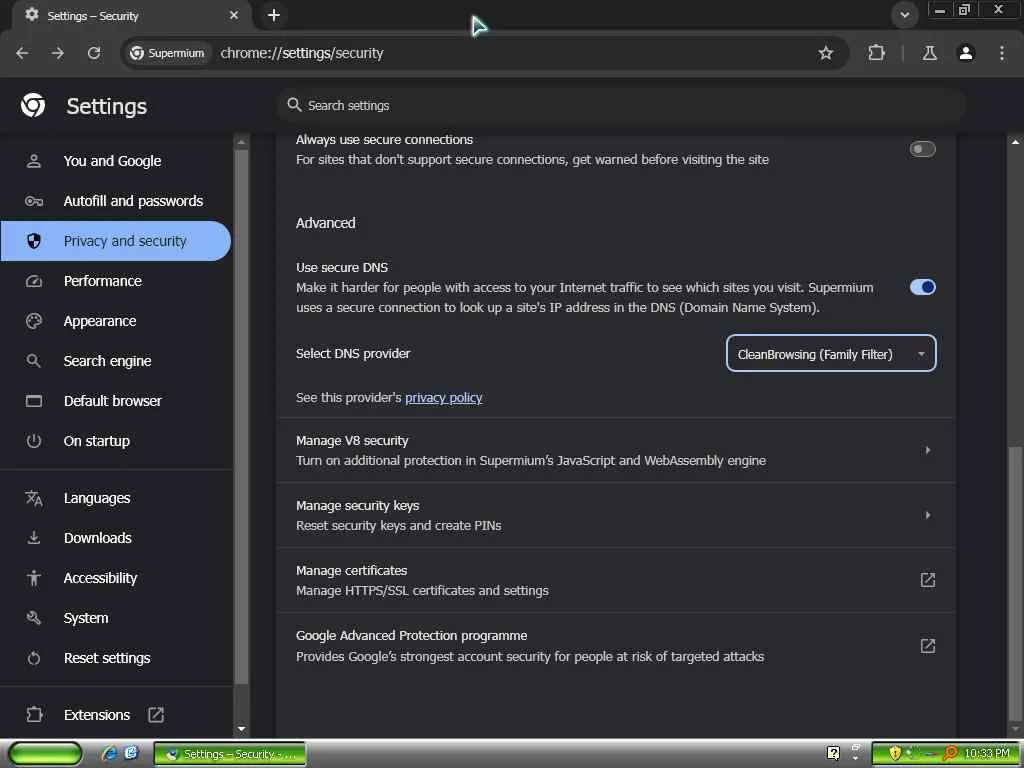The height and width of the screenshot is (768, 1024).
Task: Enable Always use secure connections toggle
Action: coord(922,149)
